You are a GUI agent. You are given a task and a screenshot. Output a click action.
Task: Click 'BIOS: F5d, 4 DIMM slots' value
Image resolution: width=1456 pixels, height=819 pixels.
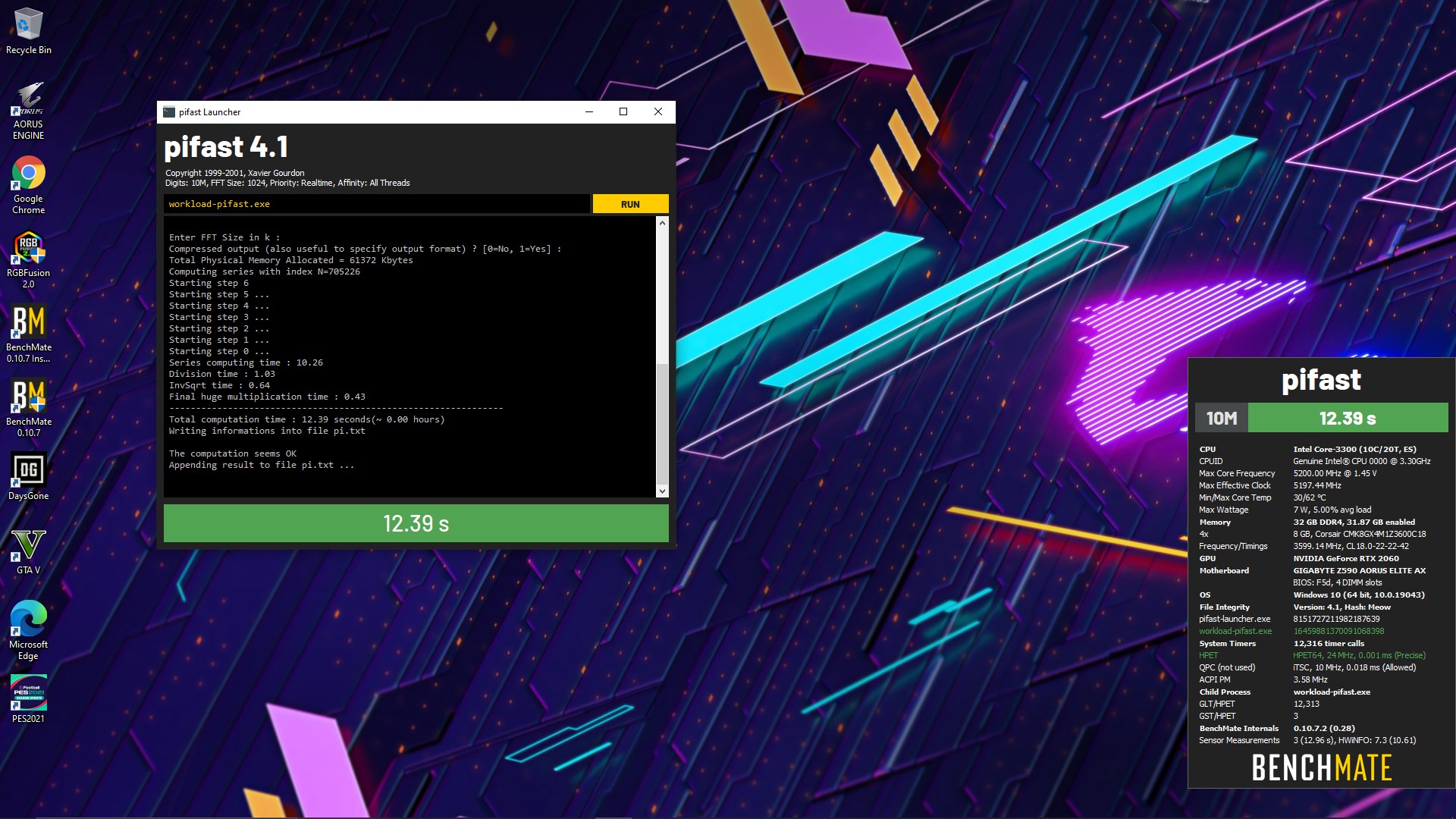pos(1337,582)
